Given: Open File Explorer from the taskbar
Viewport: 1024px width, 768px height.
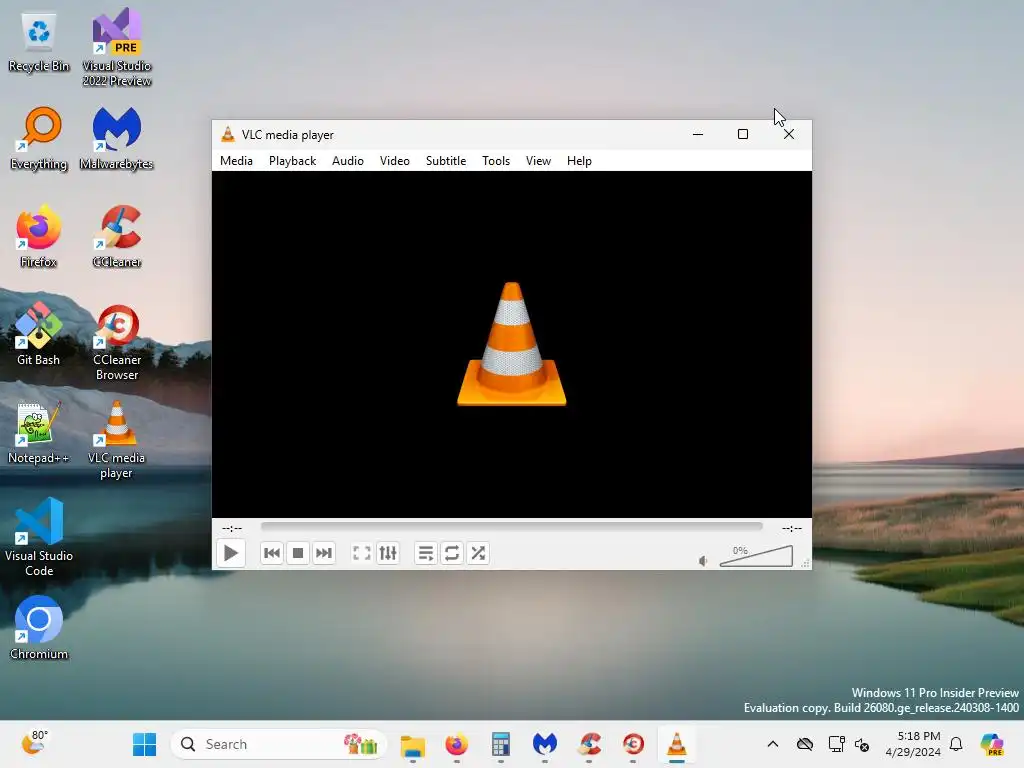Looking at the screenshot, I should click(x=413, y=744).
